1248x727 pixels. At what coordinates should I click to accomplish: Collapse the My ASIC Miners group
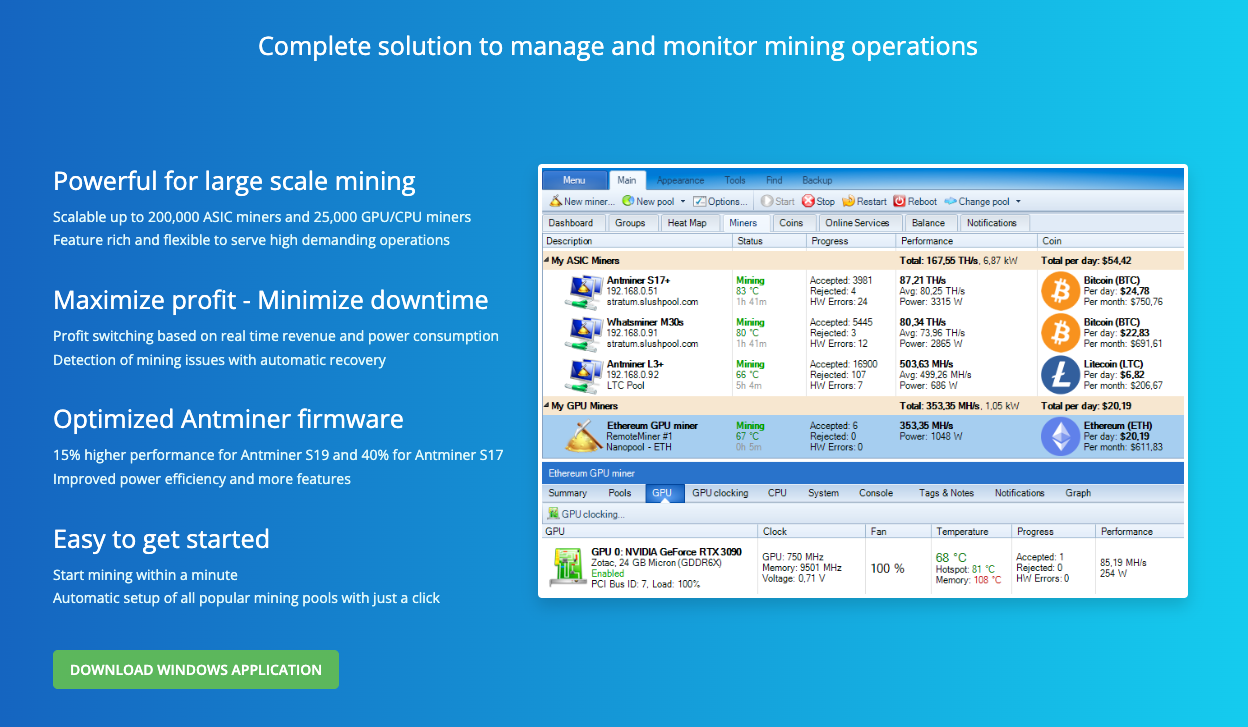click(x=547, y=261)
